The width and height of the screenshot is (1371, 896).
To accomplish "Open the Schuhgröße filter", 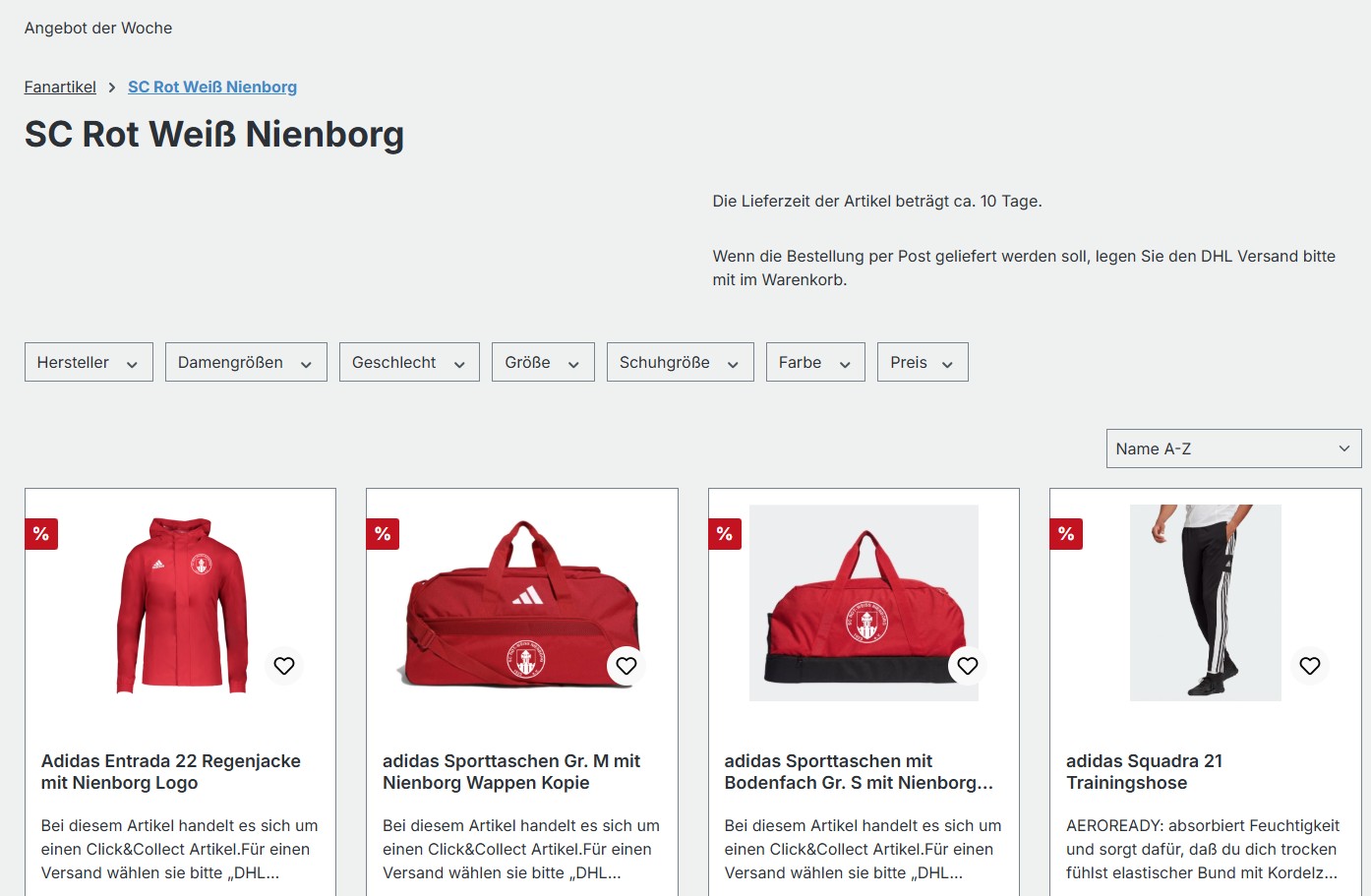I will (680, 362).
